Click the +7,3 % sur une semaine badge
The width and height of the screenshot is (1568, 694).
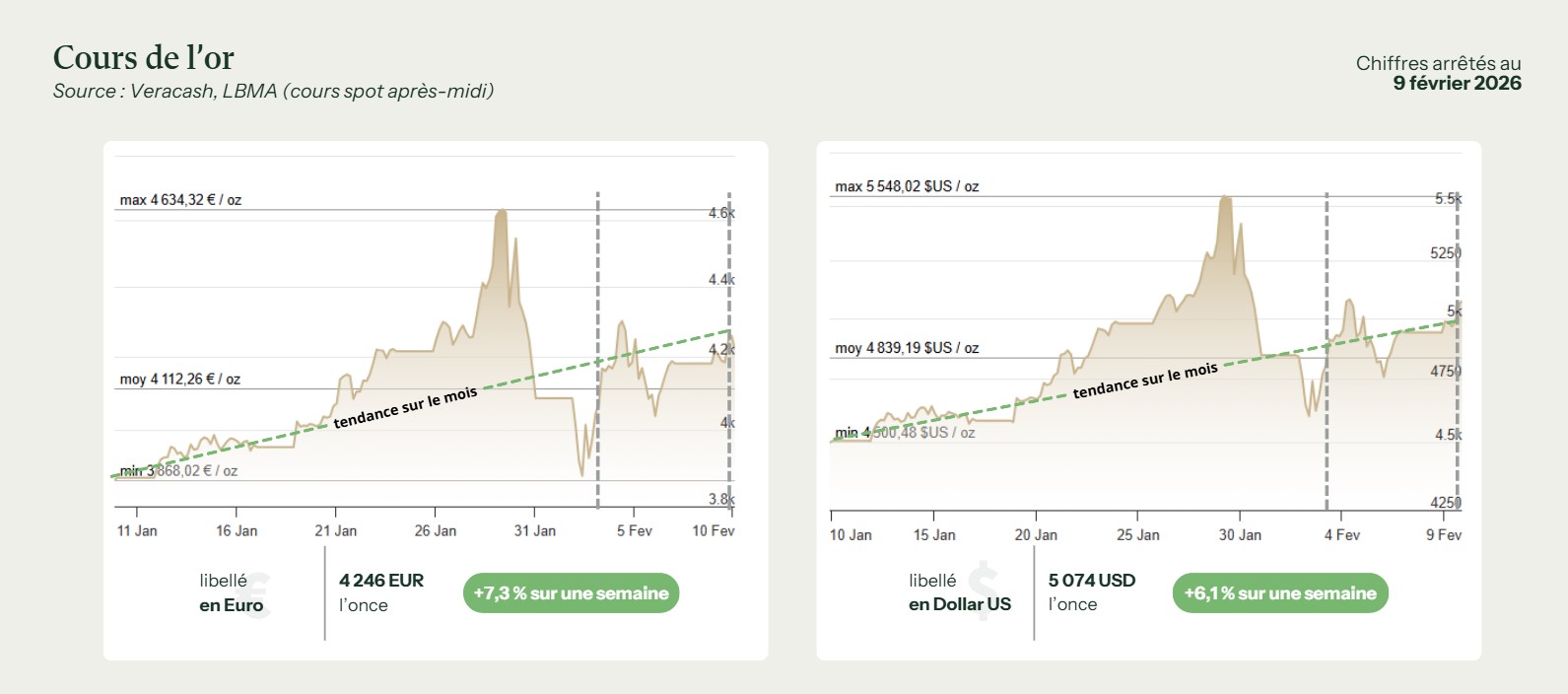click(x=571, y=593)
